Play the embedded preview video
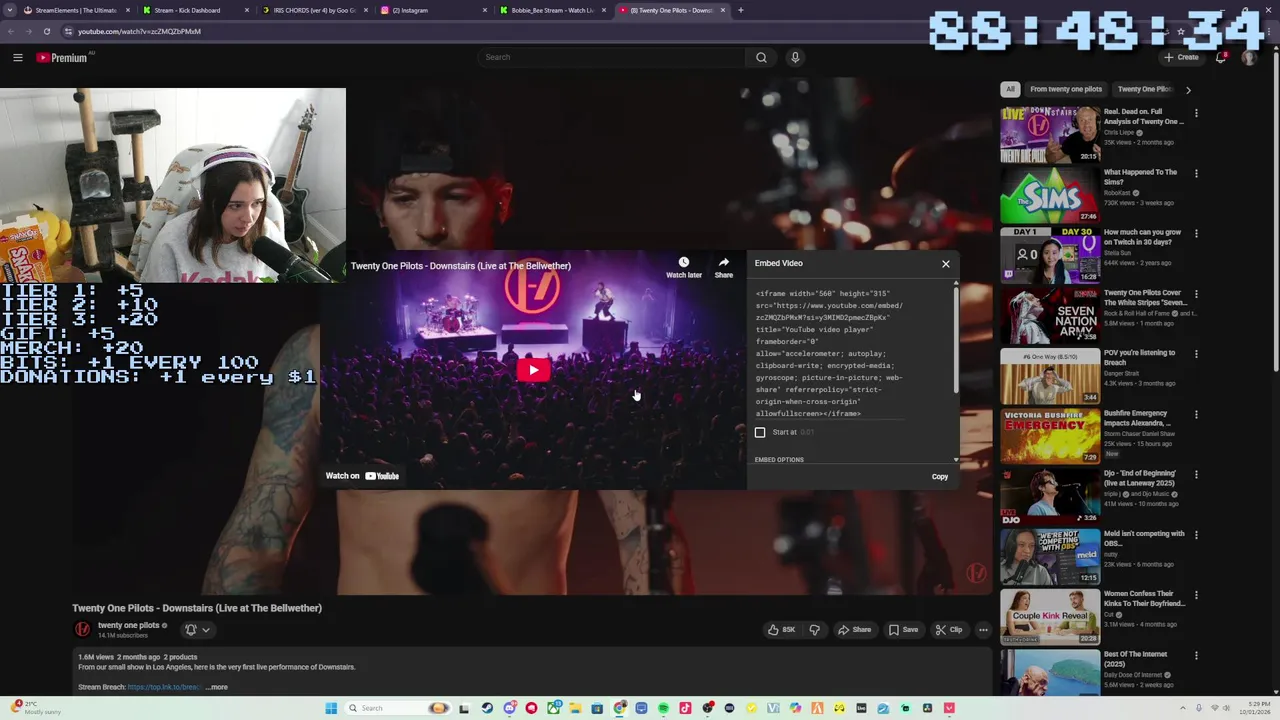 533,371
